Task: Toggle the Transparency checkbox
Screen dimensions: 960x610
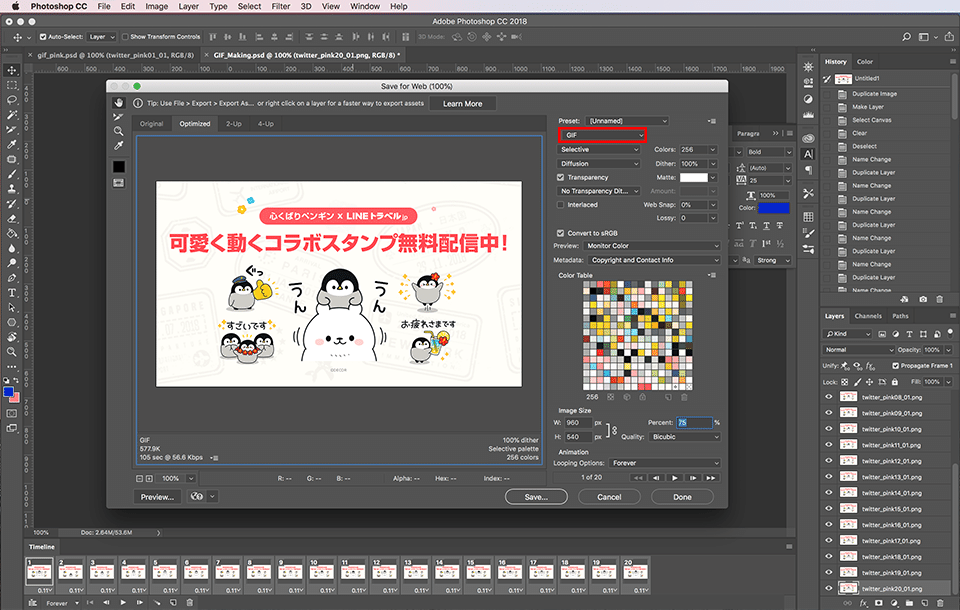Action: coord(561,177)
